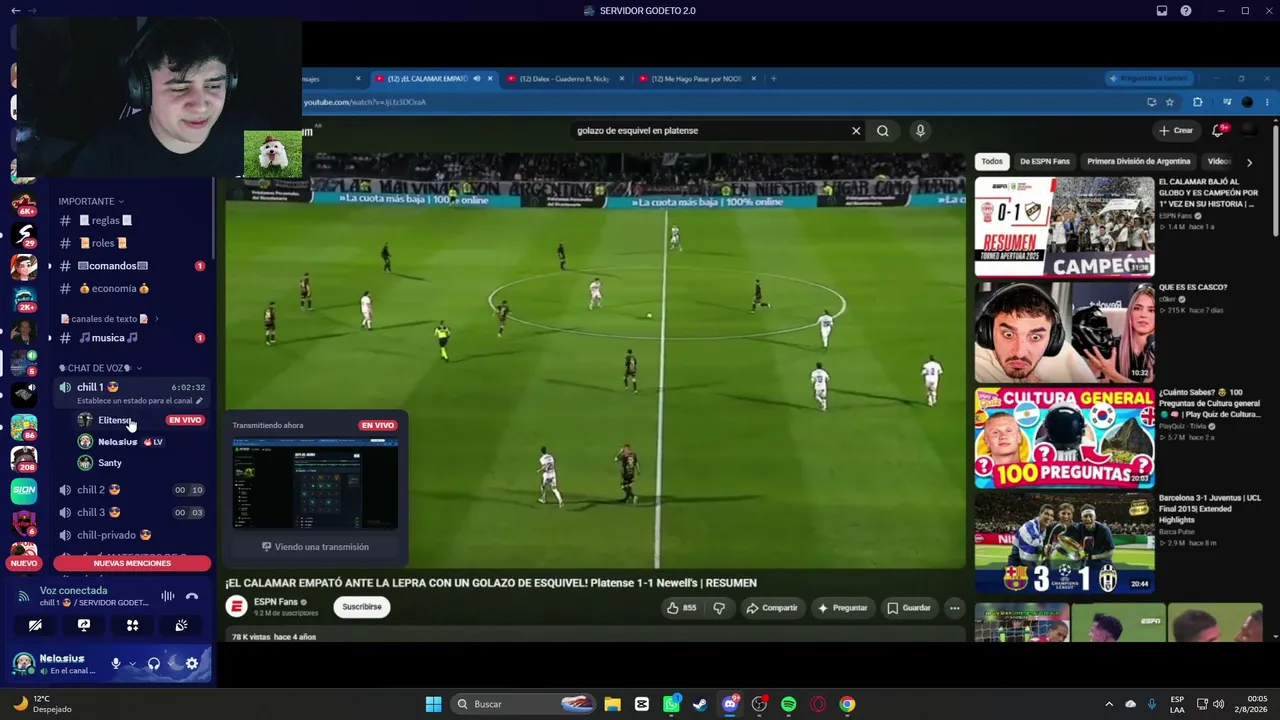This screenshot has width=1280, height=720.
Task: Join the chill 2 voice channel
Action: [x=131, y=490]
